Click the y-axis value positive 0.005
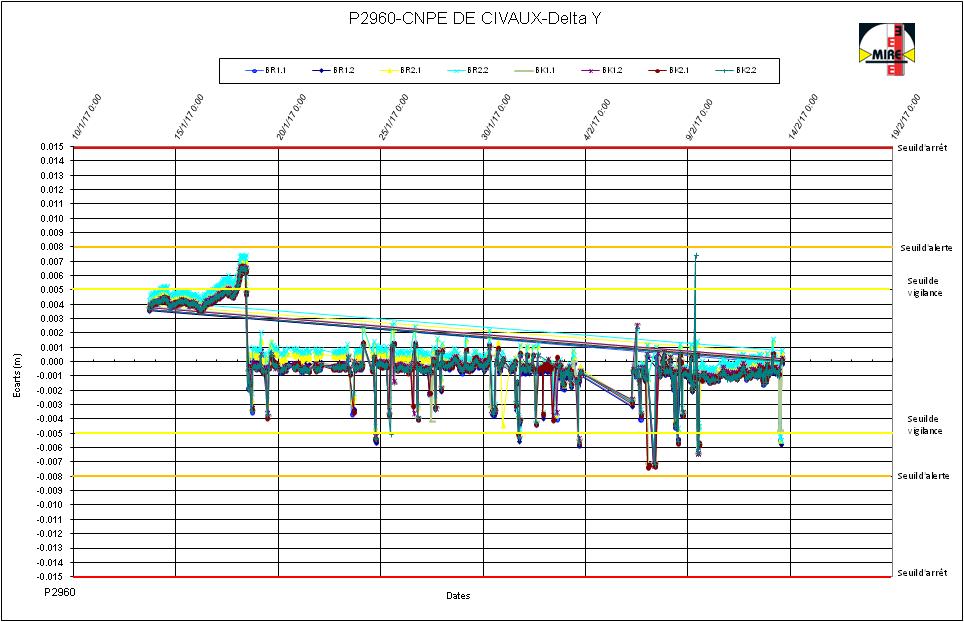This screenshot has height=622, width=964. (52, 290)
